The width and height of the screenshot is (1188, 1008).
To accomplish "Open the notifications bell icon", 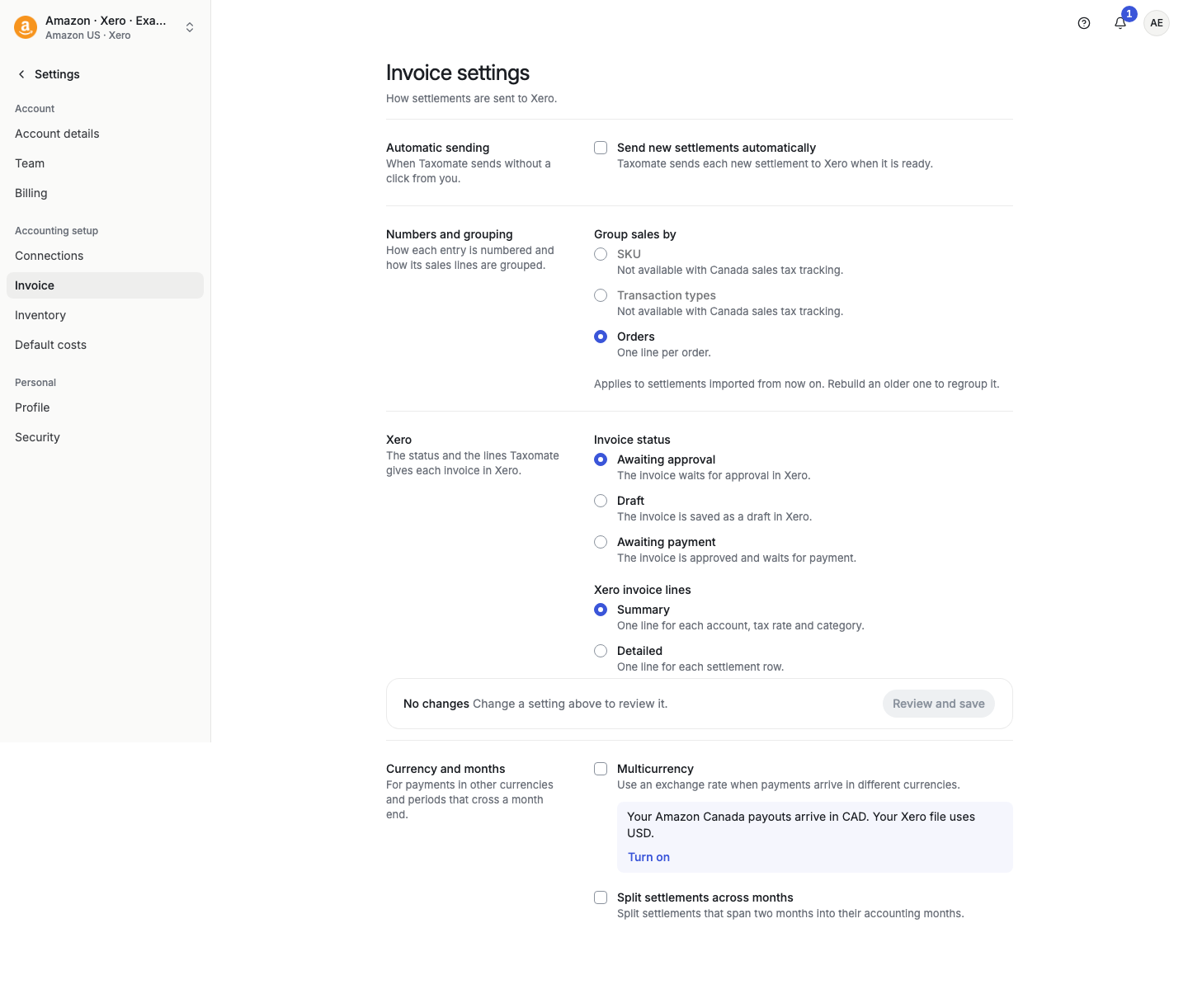I will coord(1120,23).
